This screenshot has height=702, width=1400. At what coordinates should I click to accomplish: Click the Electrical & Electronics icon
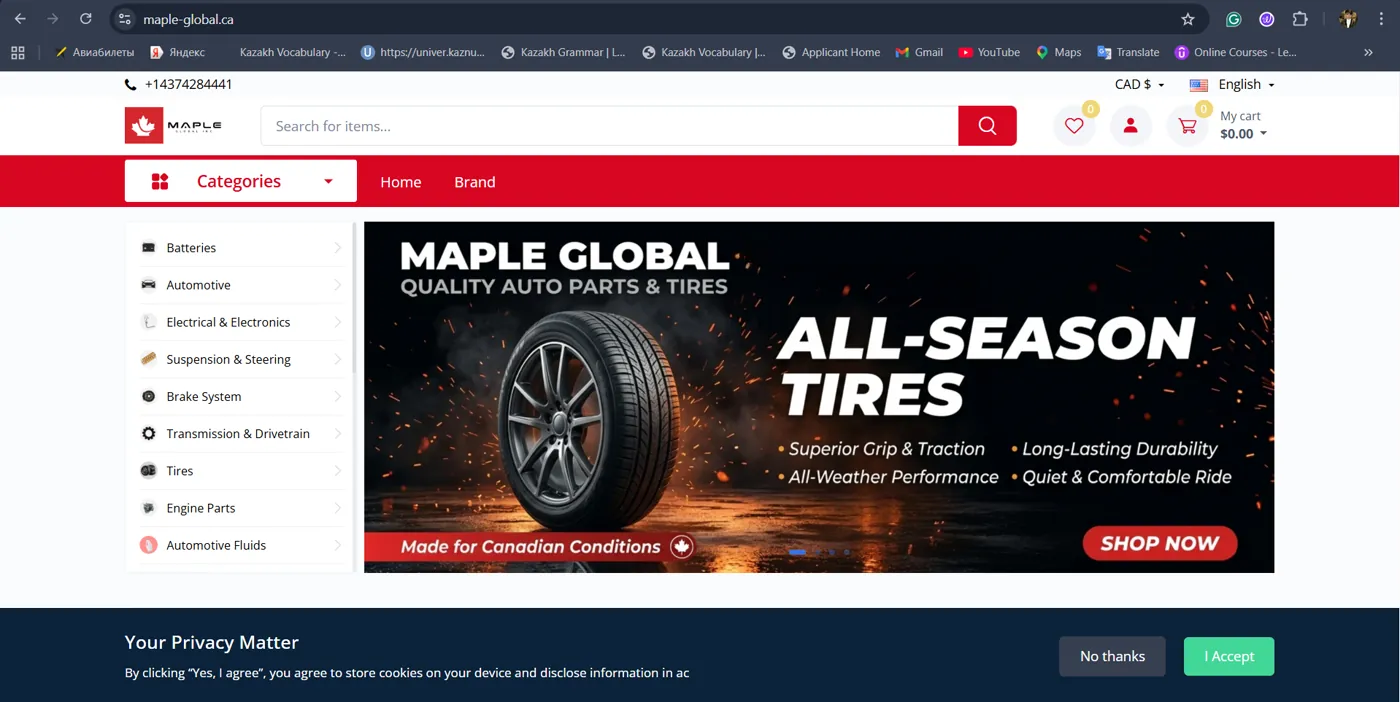point(148,322)
